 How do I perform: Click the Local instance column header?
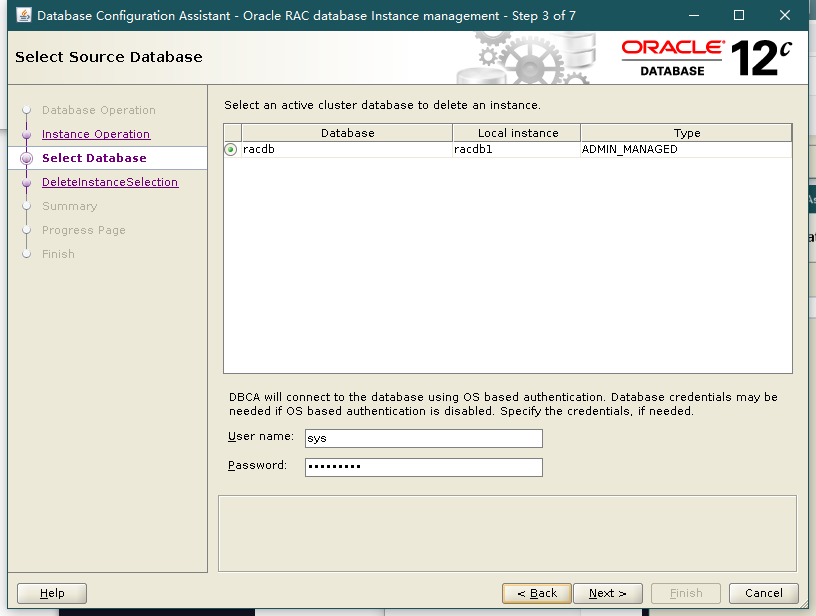517,133
